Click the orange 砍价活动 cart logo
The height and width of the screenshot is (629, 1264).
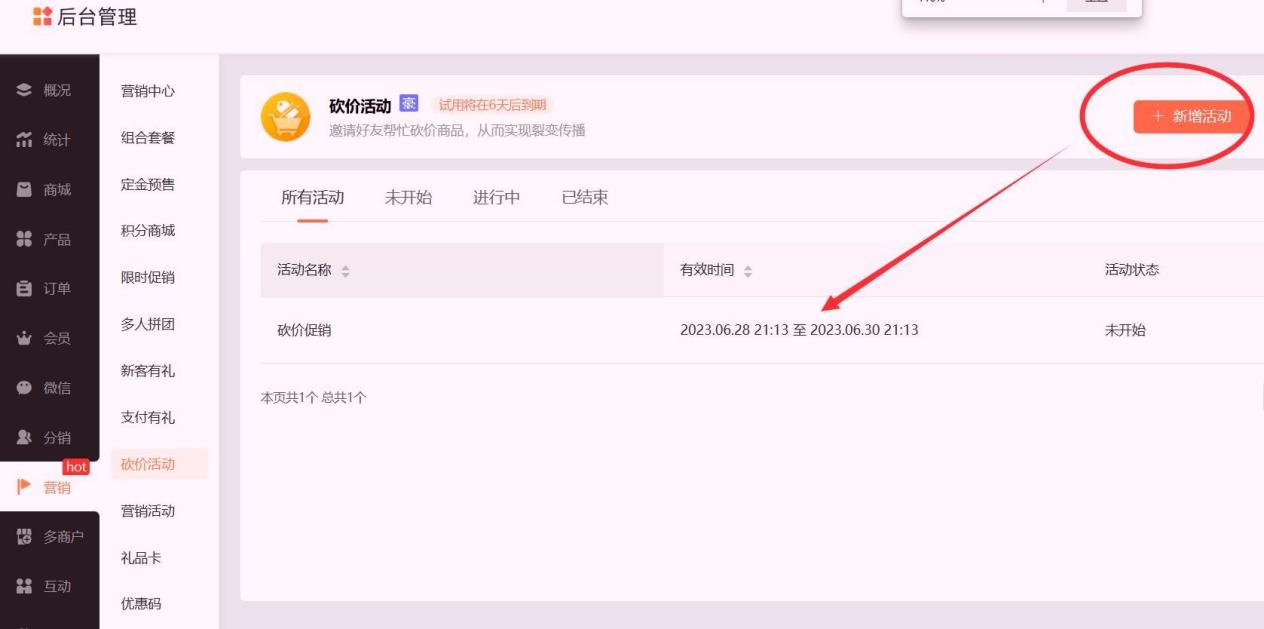285,117
